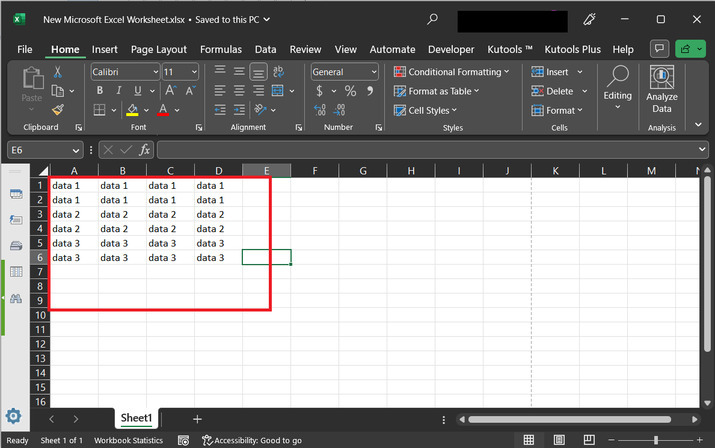Click the Cut scissors icon
Screen dimensions: 715x448
click(58, 72)
